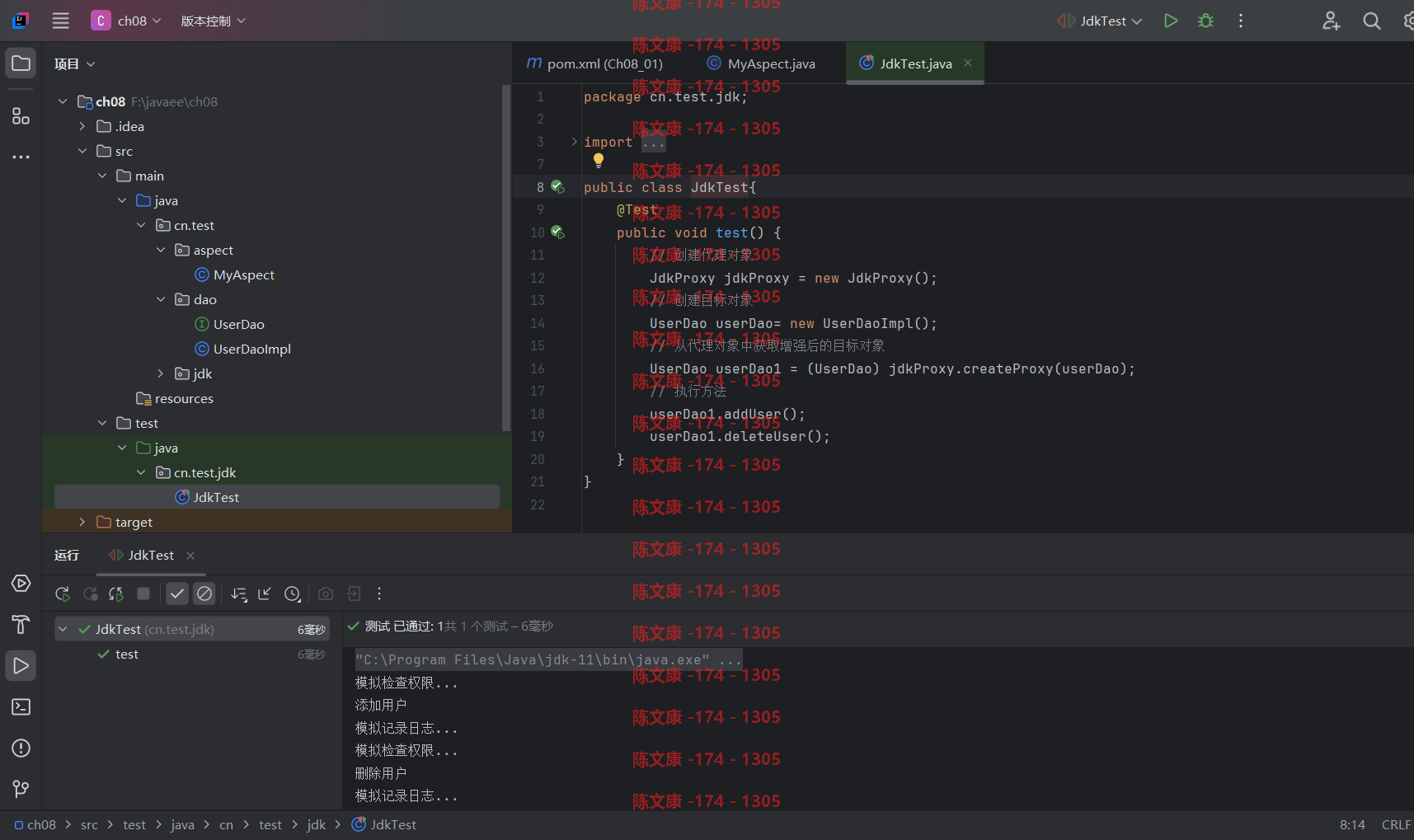Sort test results alphabetically icon
The image size is (1414, 840).
239,594
